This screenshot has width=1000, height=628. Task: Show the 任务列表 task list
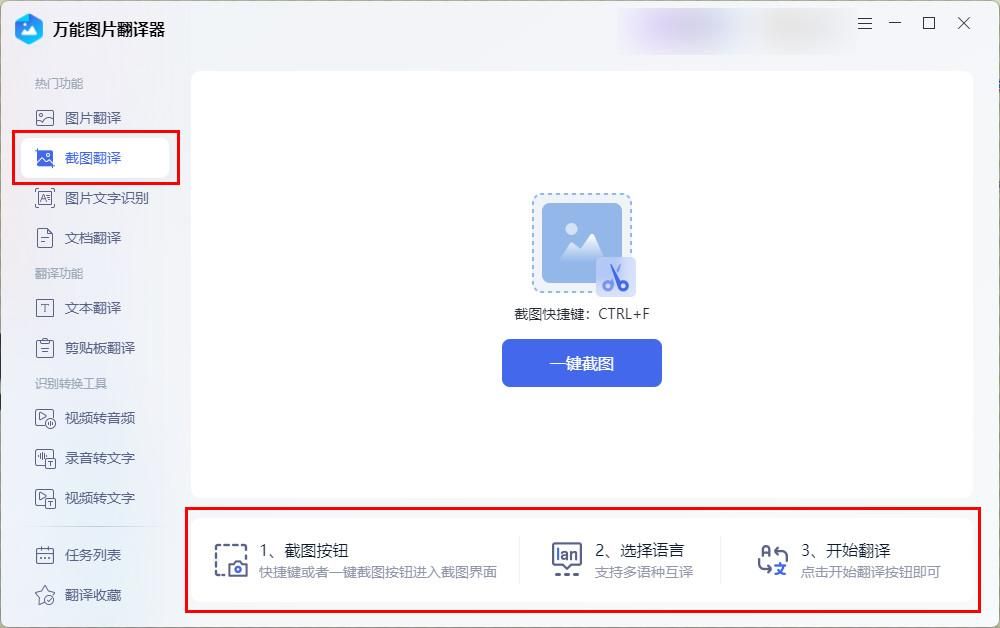(x=95, y=555)
